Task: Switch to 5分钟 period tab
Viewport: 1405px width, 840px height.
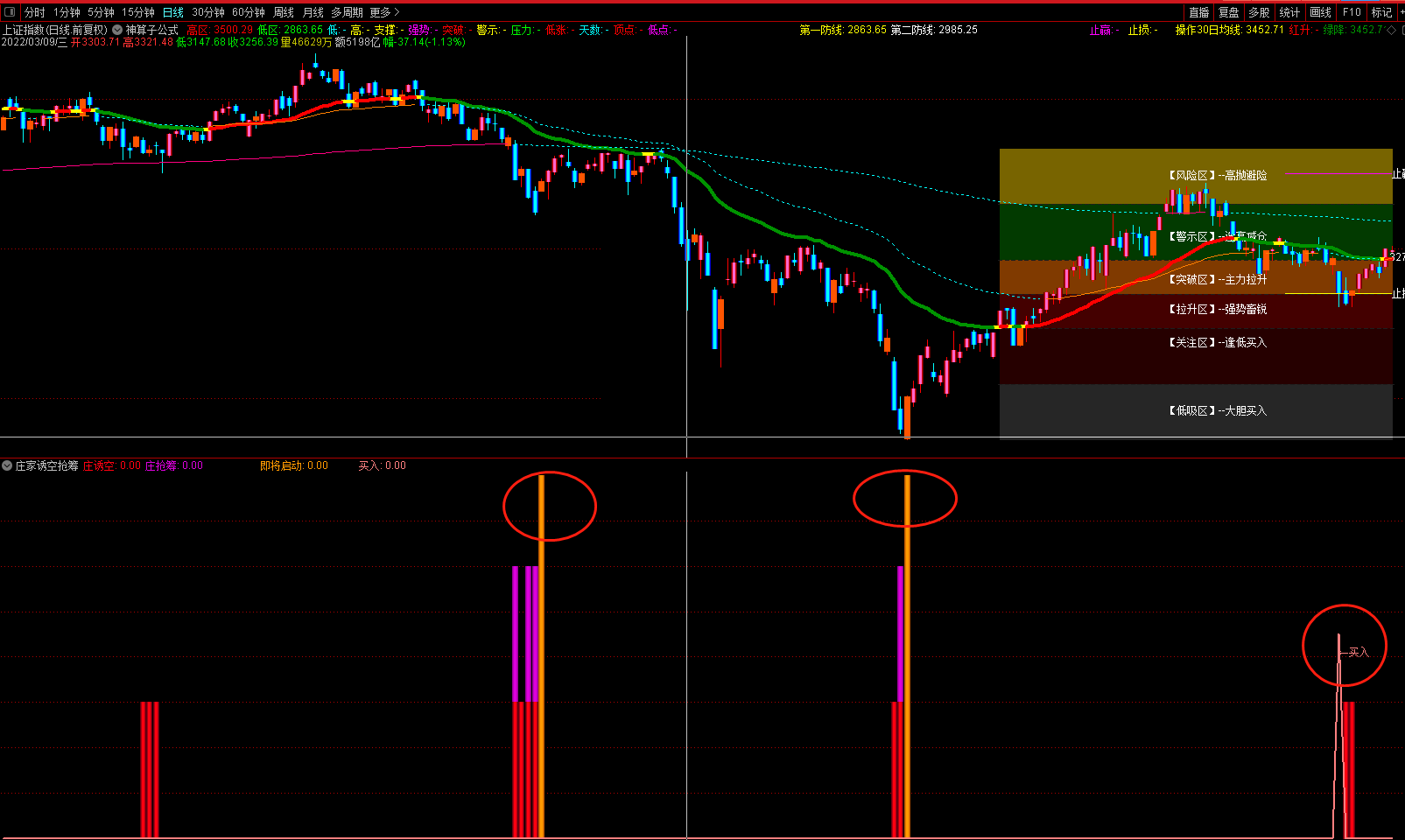Action: point(101,12)
